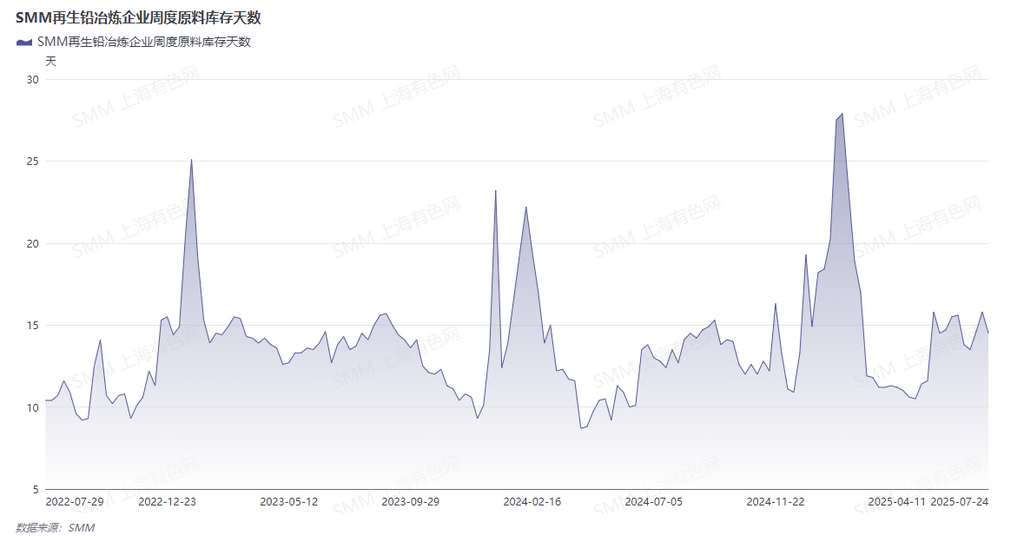Click x-axis date 2025-04-11

(x=897, y=502)
